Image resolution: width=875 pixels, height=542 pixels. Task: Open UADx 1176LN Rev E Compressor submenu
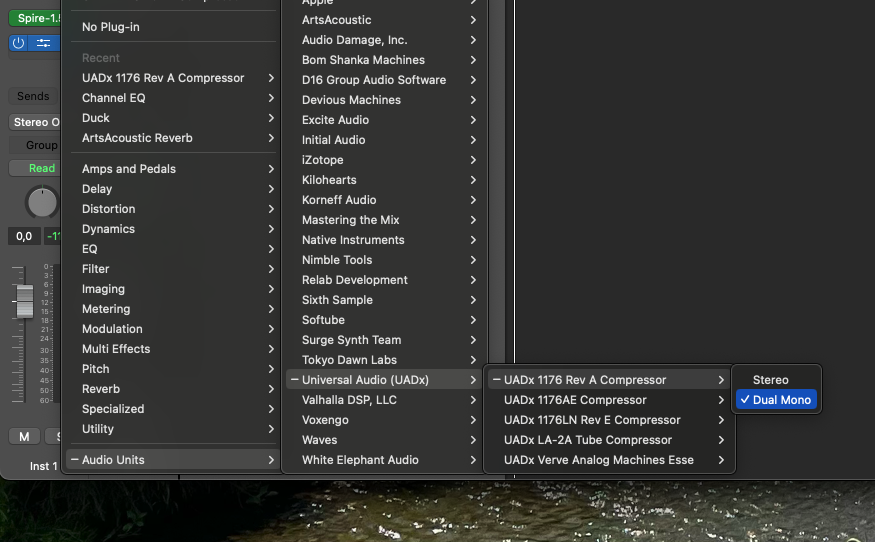click(609, 420)
